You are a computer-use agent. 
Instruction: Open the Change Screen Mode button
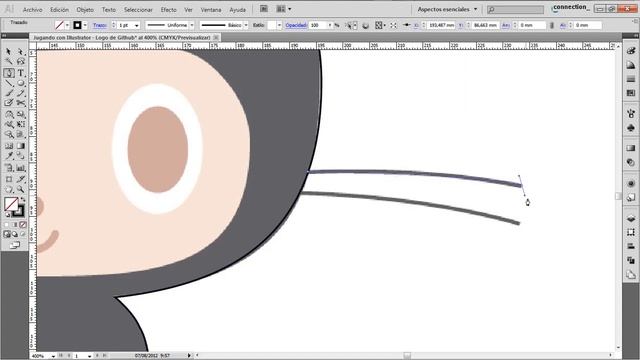tap(14, 245)
